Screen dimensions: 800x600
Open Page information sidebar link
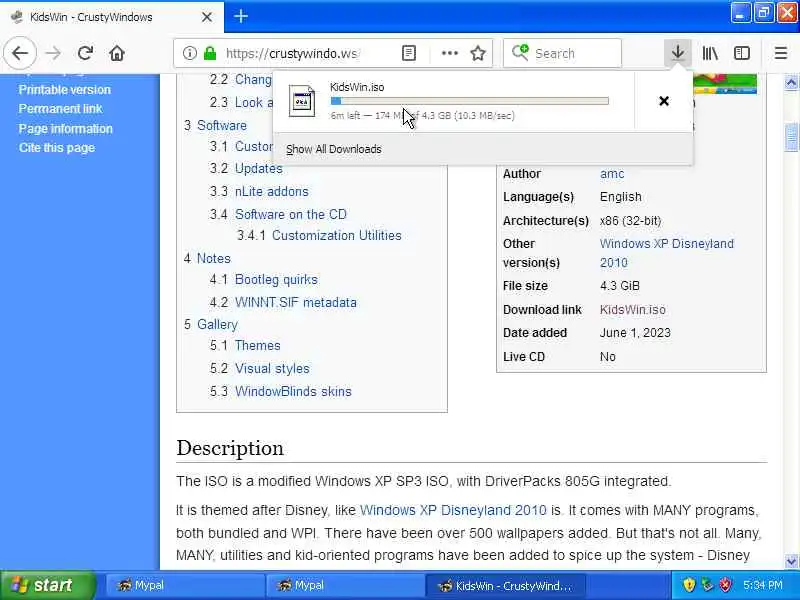[x=65, y=129]
